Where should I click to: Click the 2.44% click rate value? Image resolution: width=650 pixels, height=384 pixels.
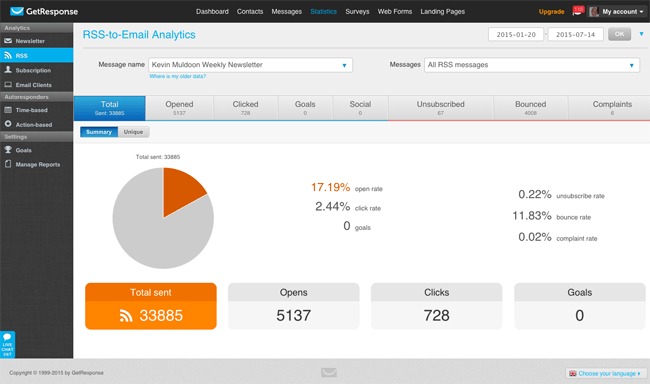coord(332,207)
